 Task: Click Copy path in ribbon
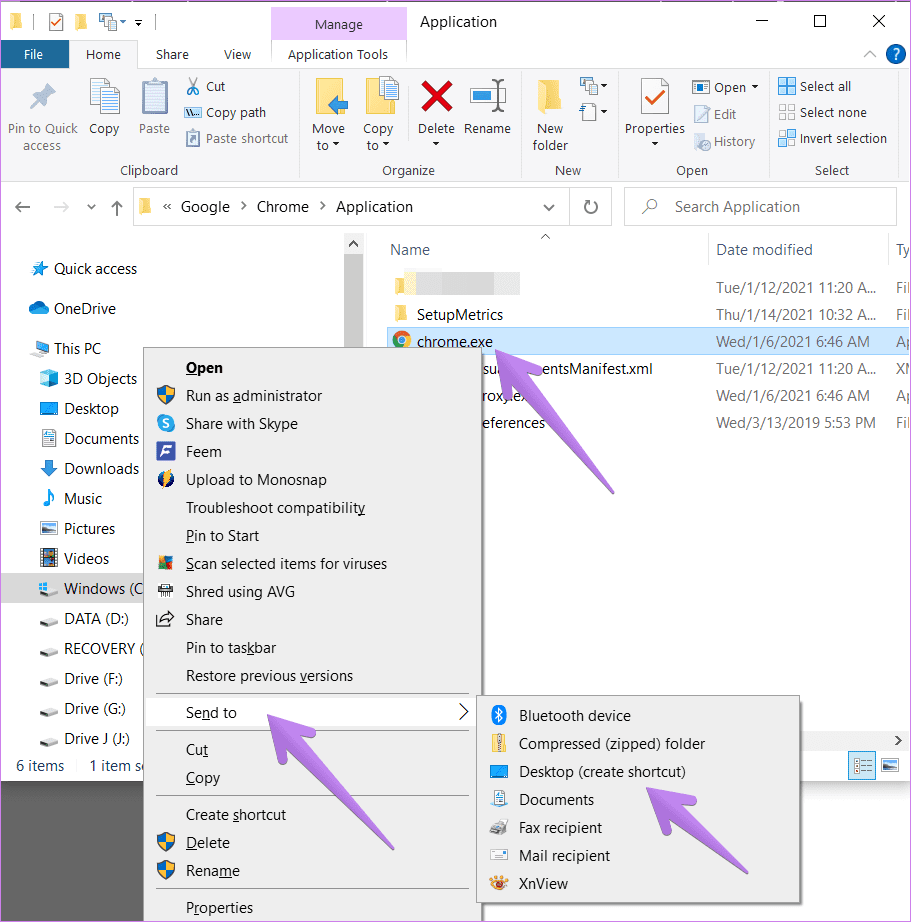(x=225, y=112)
